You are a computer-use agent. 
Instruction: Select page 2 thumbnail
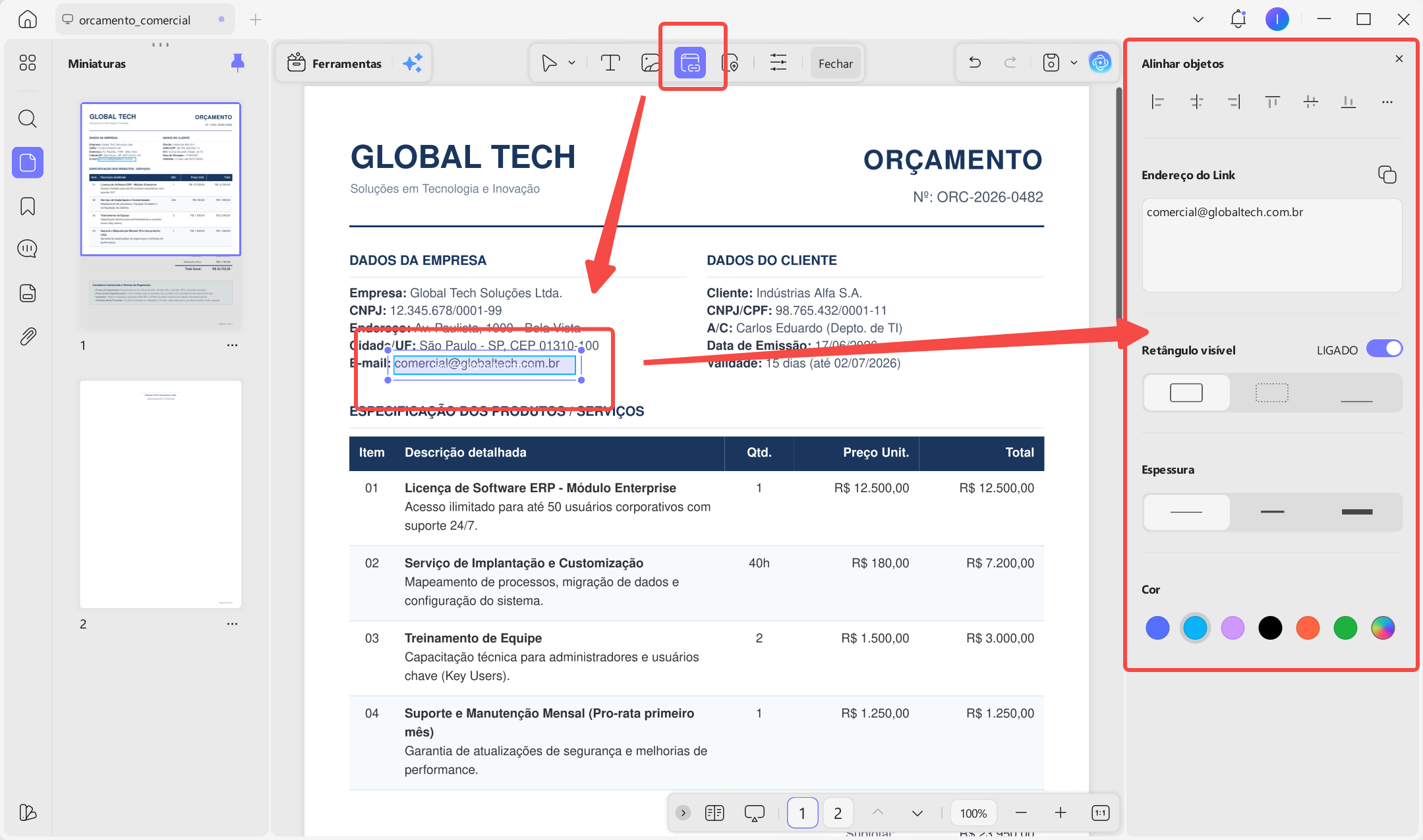161,494
